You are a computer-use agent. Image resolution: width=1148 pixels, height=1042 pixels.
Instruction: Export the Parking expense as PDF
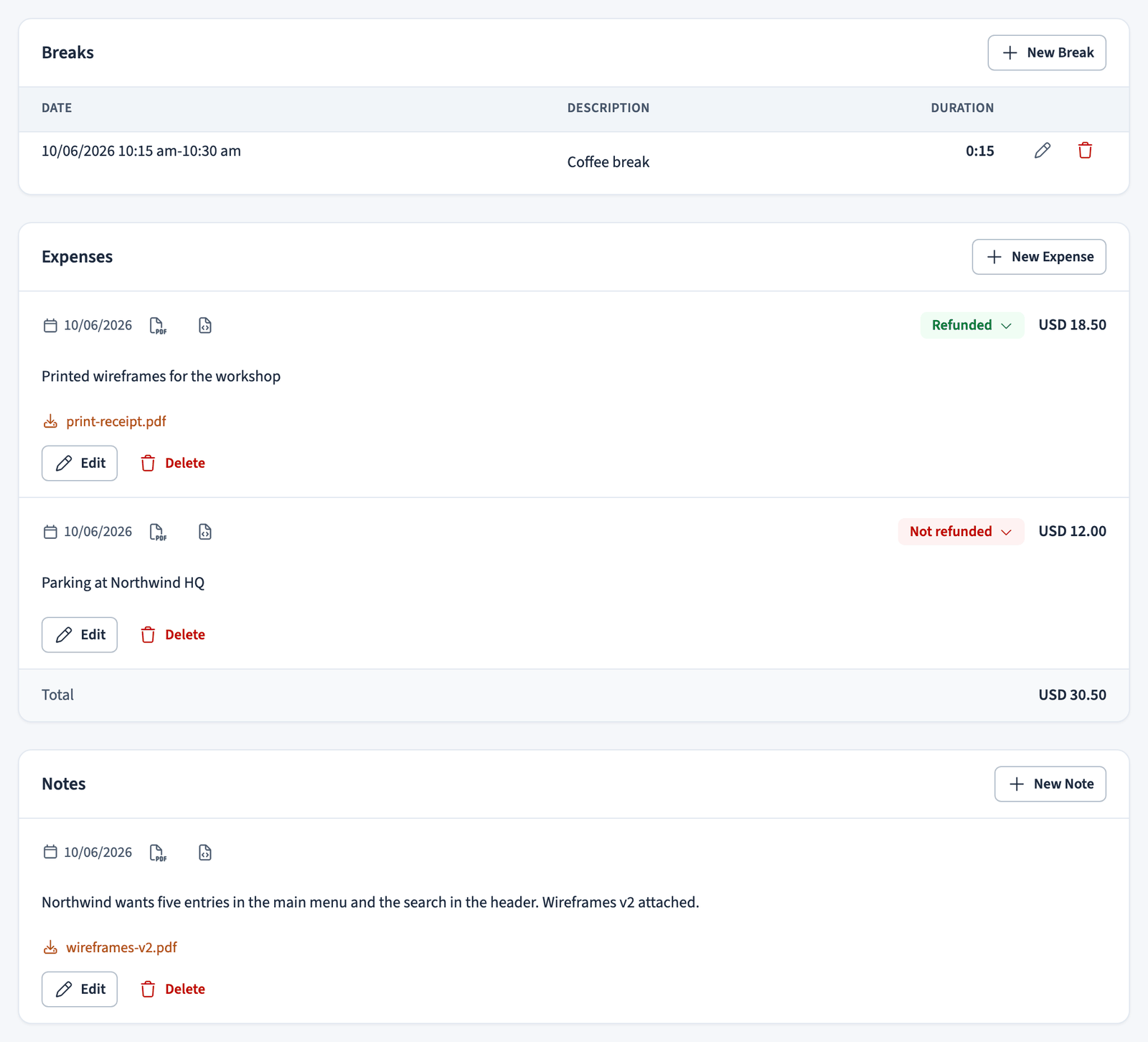pyautogui.click(x=158, y=532)
